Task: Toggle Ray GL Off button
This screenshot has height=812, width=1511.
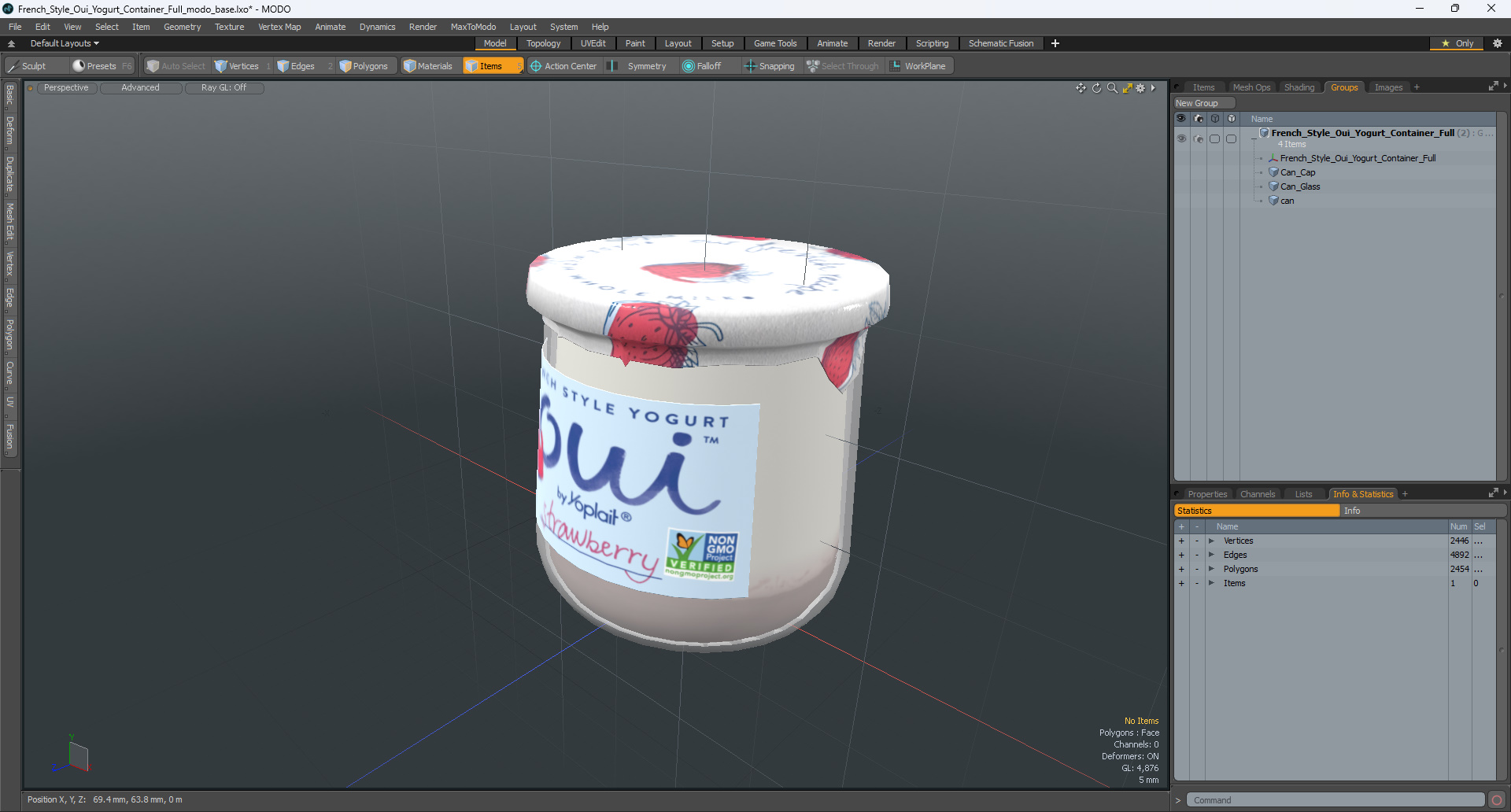Action: pos(224,88)
